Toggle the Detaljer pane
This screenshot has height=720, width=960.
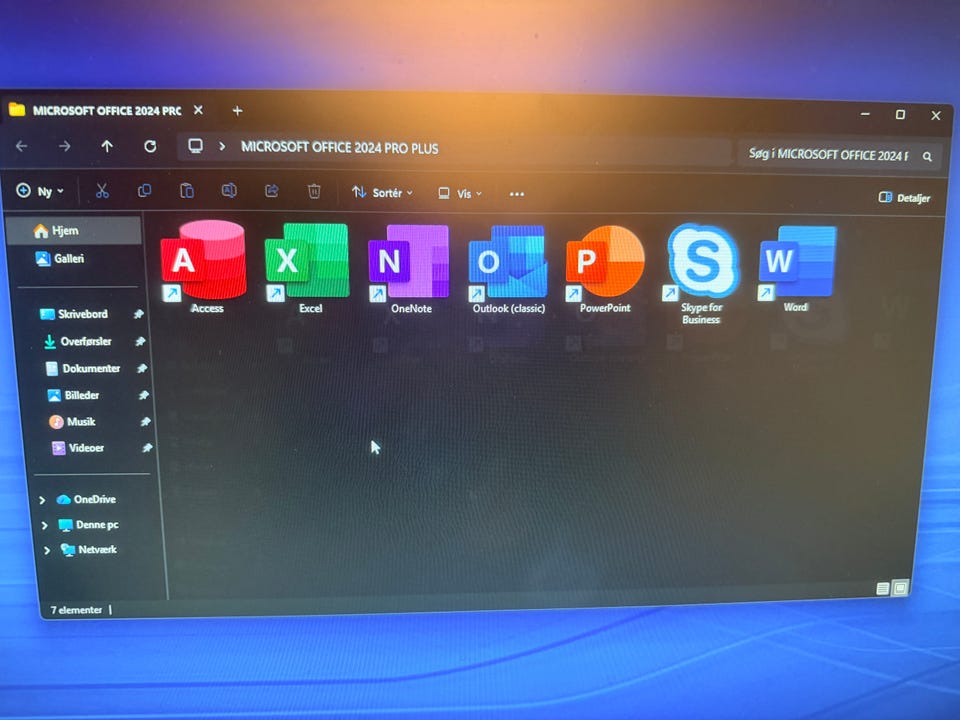pos(904,198)
